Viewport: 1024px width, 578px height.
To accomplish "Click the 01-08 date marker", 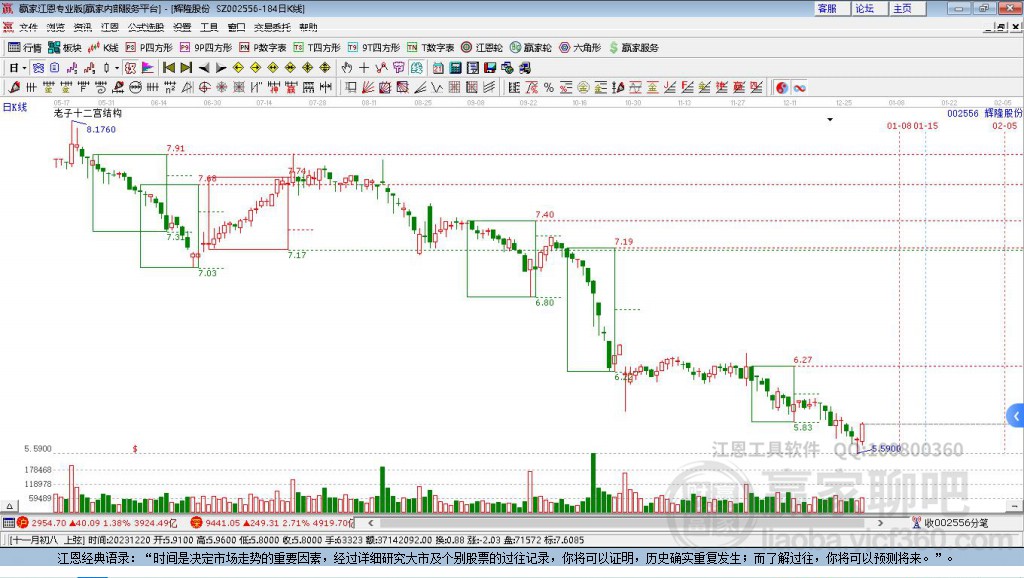I will (x=899, y=125).
